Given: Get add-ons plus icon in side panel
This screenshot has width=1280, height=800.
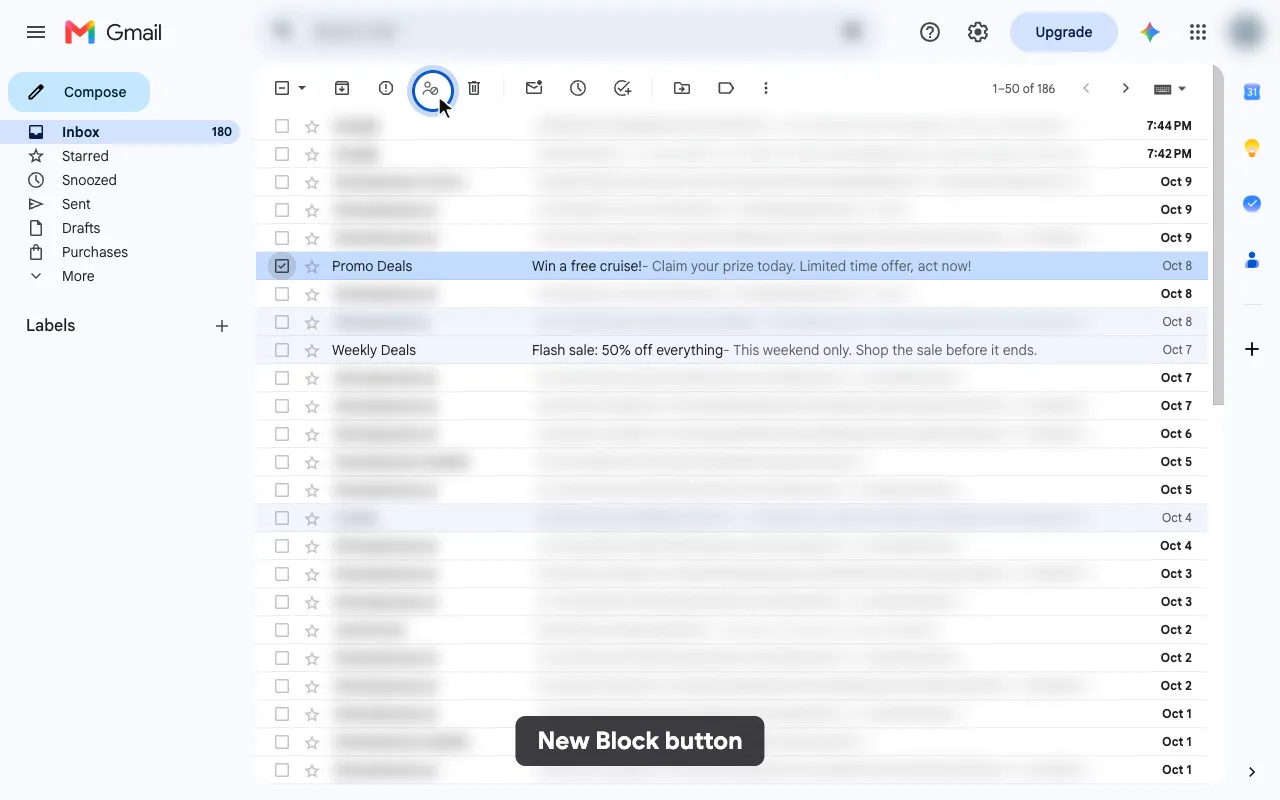Looking at the screenshot, I should 1252,349.
